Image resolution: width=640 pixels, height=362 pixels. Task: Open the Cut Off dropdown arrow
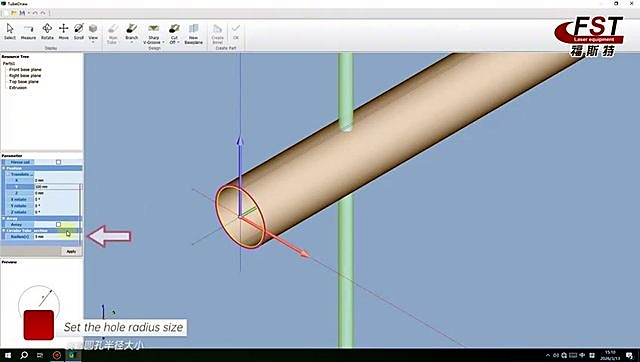pyautogui.click(x=178, y=42)
